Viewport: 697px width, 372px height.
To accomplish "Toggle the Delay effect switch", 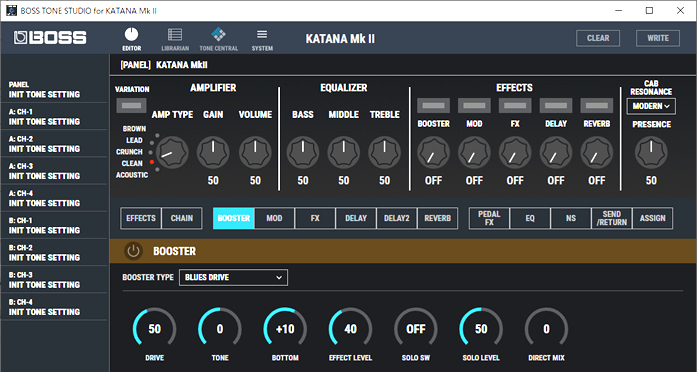I will point(556,105).
